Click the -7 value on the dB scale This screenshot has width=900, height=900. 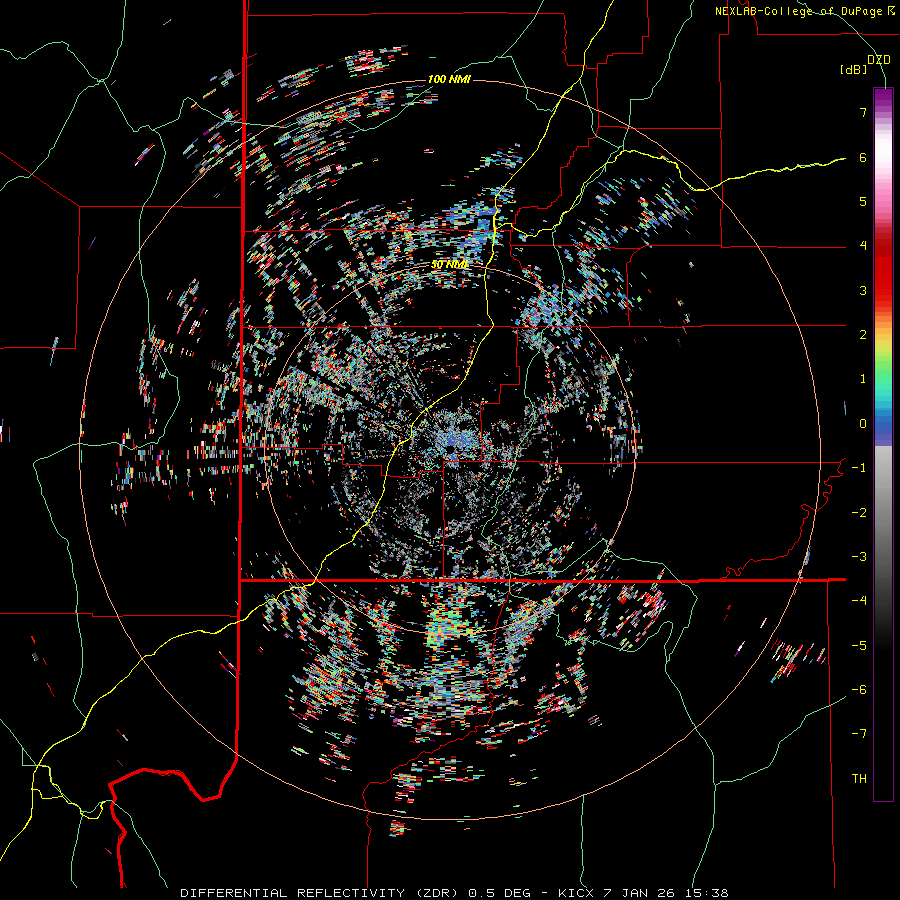(x=859, y=734)
